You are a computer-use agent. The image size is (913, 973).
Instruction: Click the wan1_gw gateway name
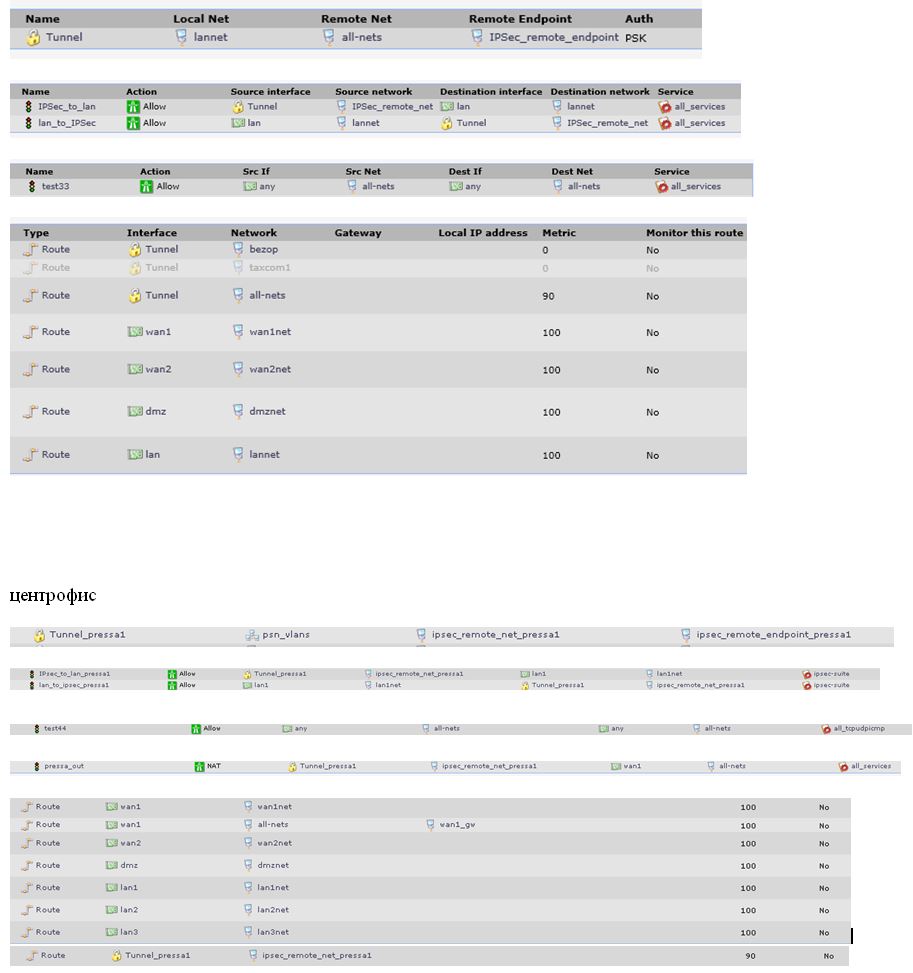point(457,825)
